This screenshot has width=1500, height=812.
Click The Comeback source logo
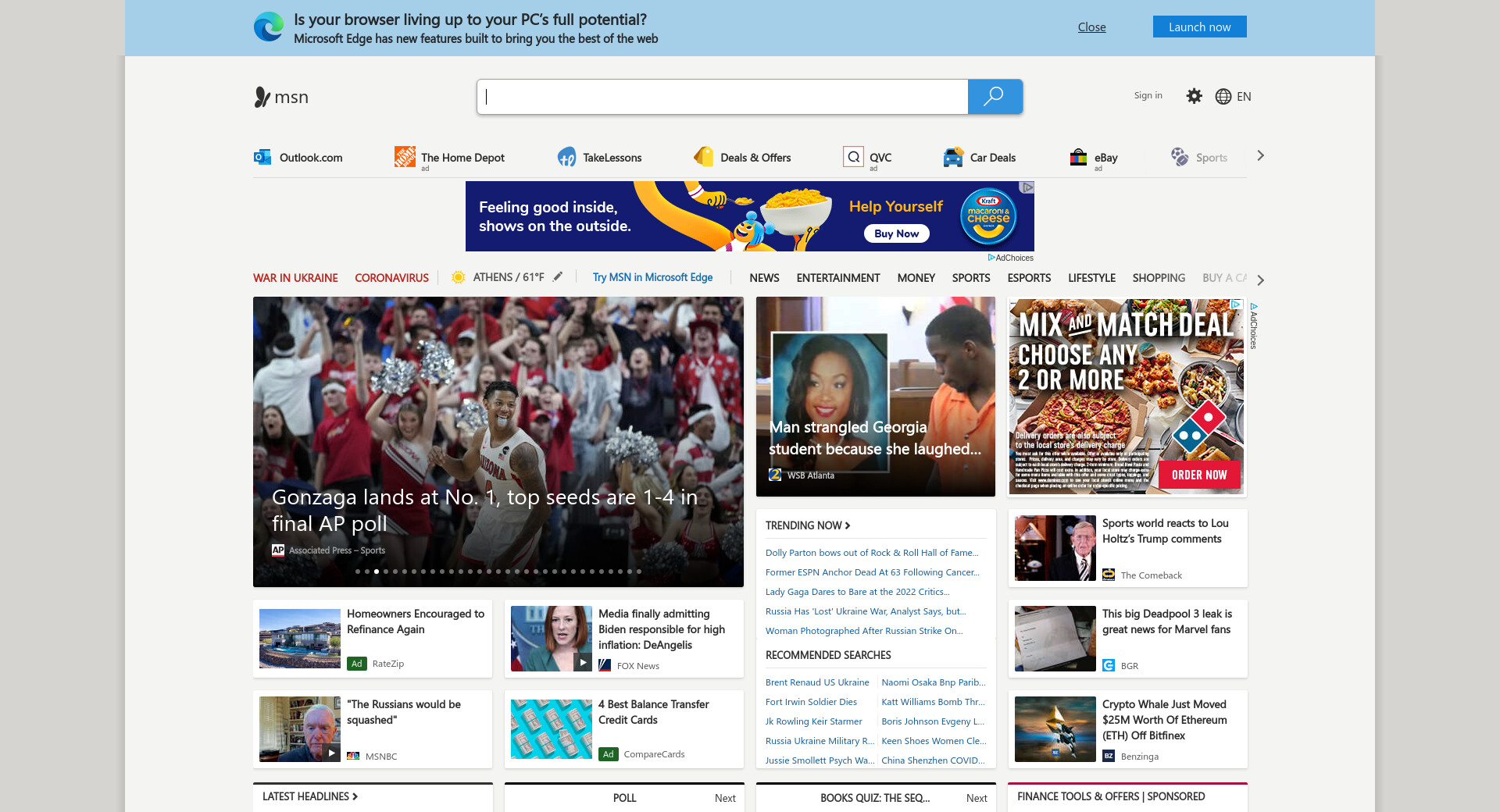coord(1109,575)
